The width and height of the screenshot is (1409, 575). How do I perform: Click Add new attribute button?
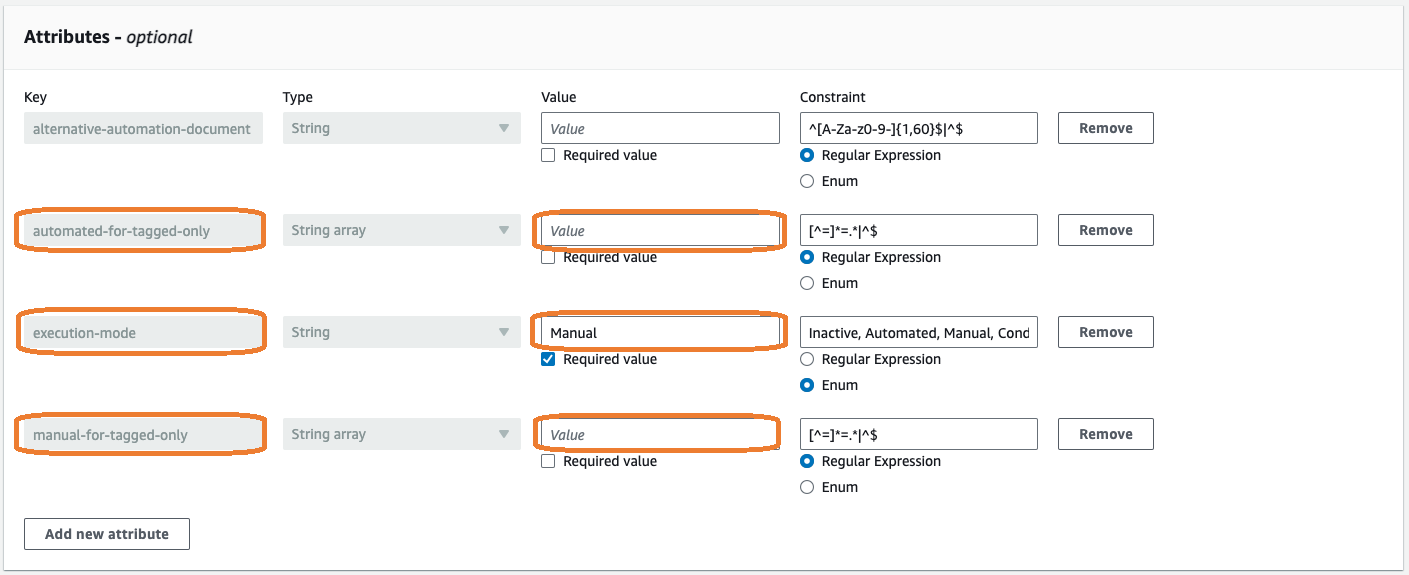point(106,534)
